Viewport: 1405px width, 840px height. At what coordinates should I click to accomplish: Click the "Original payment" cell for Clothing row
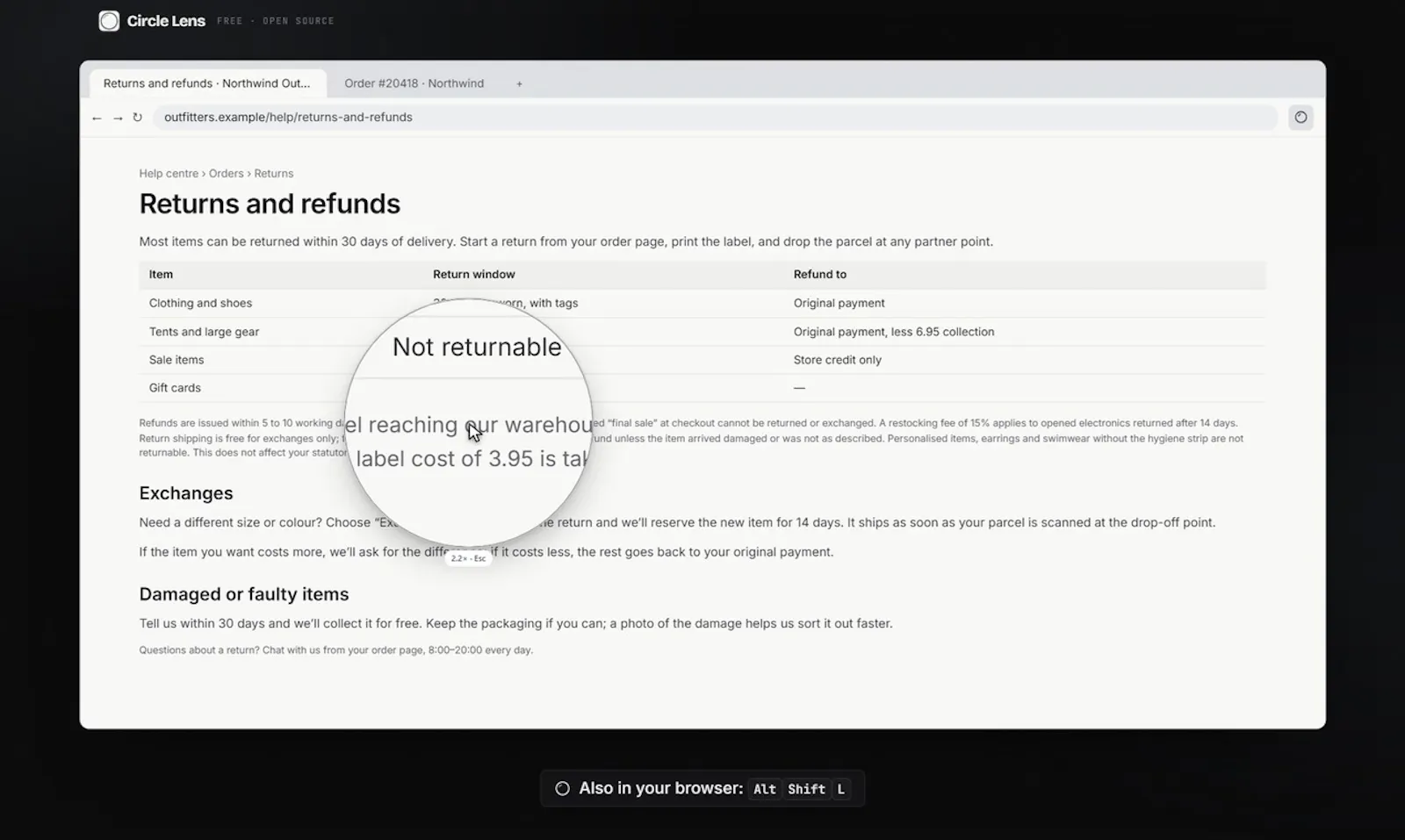839,303
